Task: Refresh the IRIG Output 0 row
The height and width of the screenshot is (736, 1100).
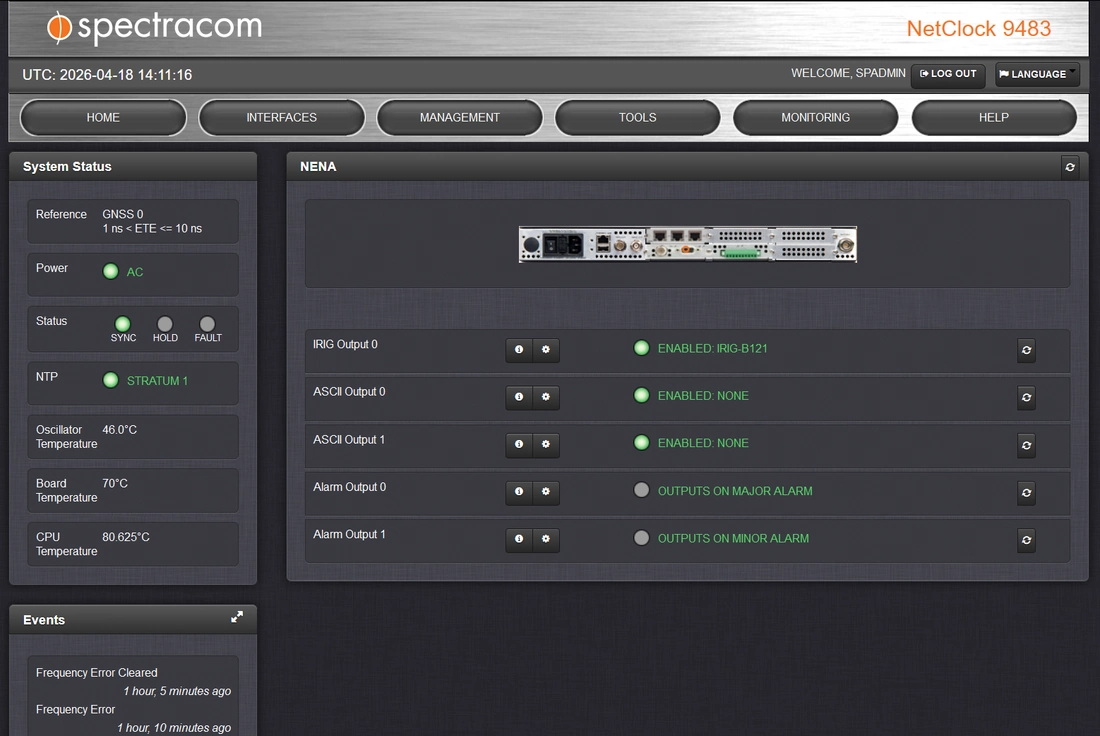Action: click(1026, 350)
